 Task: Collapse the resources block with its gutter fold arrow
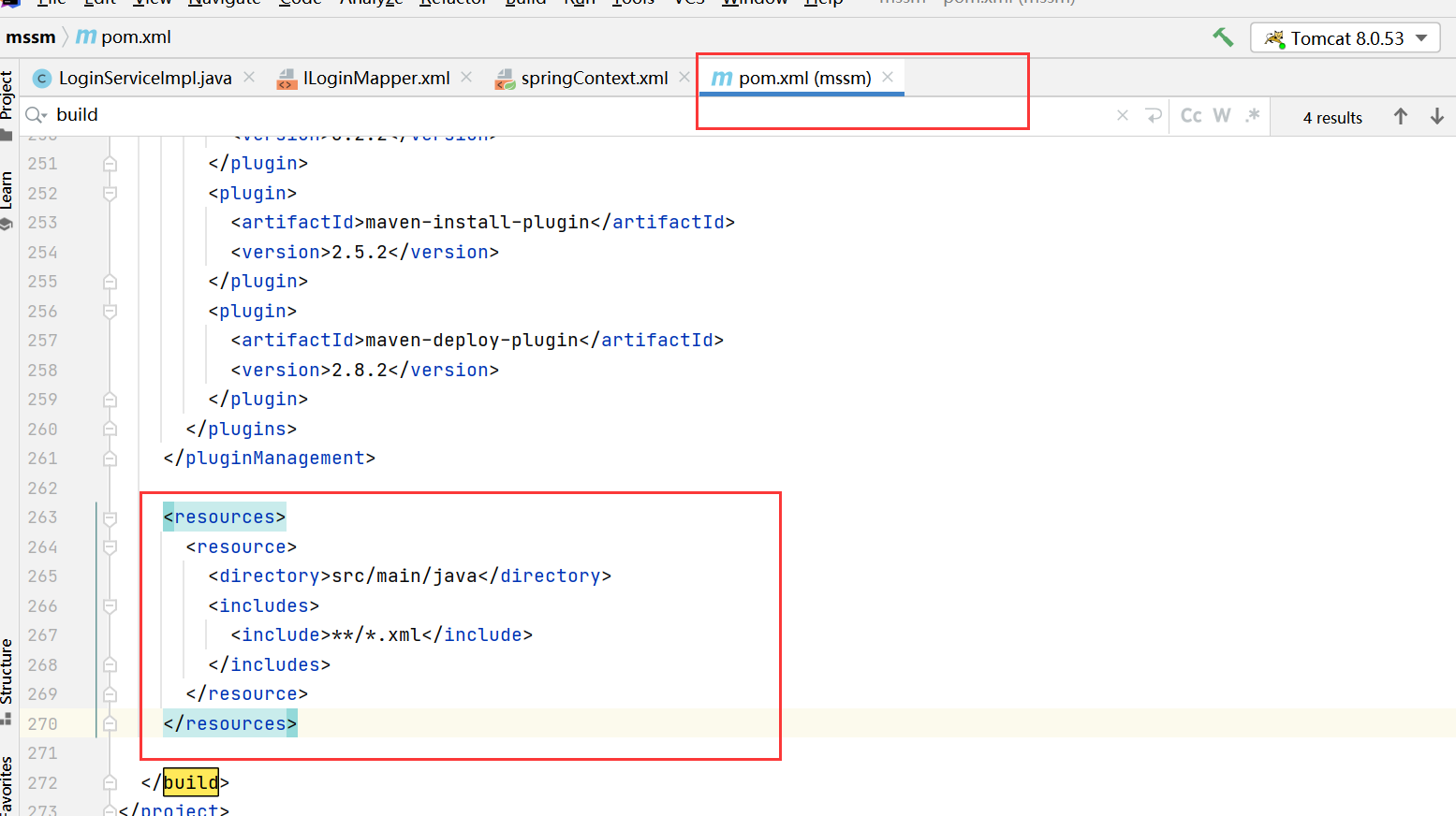[110, 517]
